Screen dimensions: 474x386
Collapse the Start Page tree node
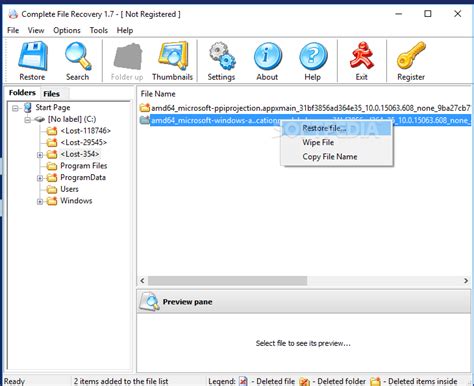point(15,108)
